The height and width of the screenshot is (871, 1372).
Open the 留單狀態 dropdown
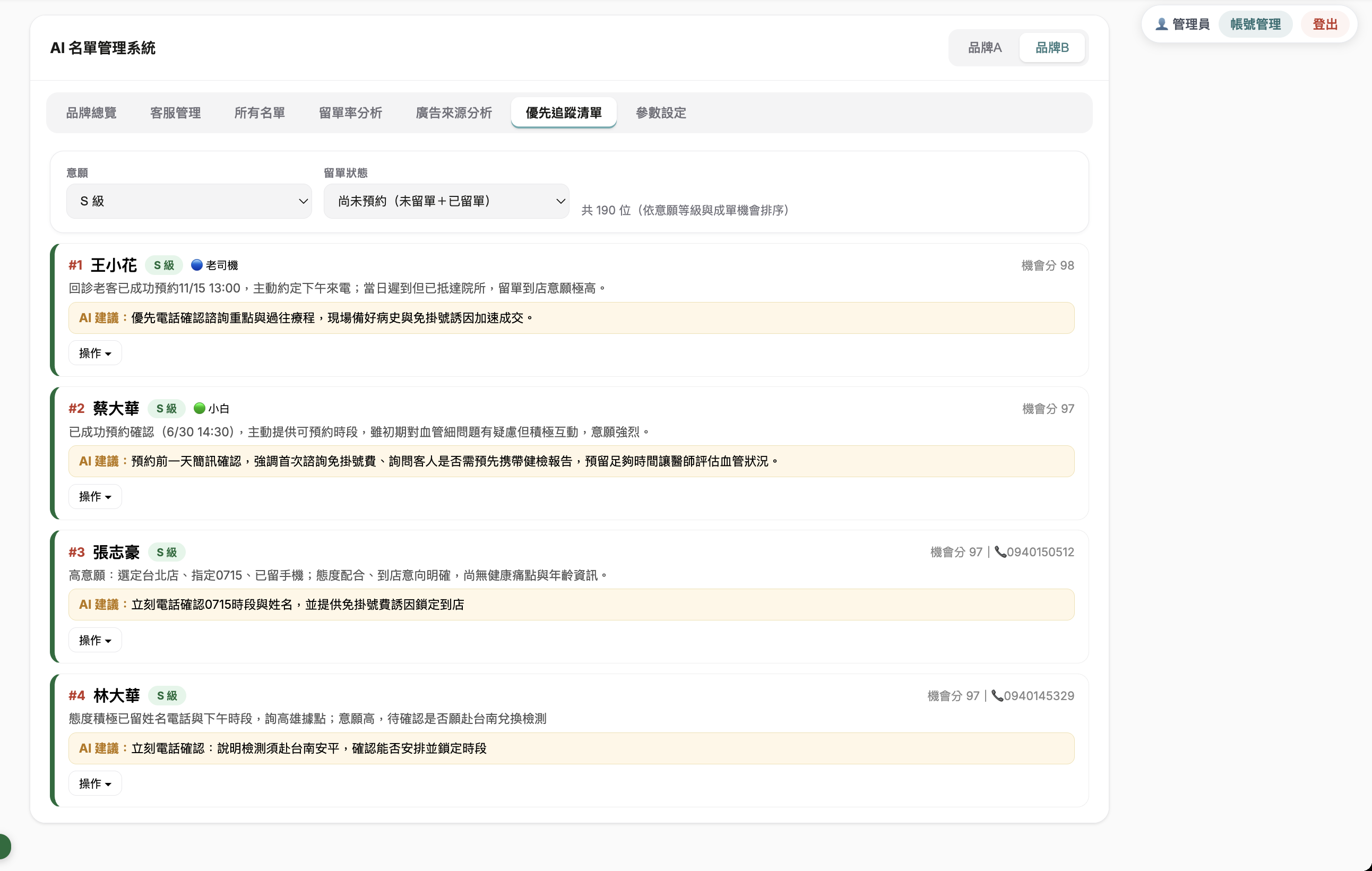tap(446, 201)
